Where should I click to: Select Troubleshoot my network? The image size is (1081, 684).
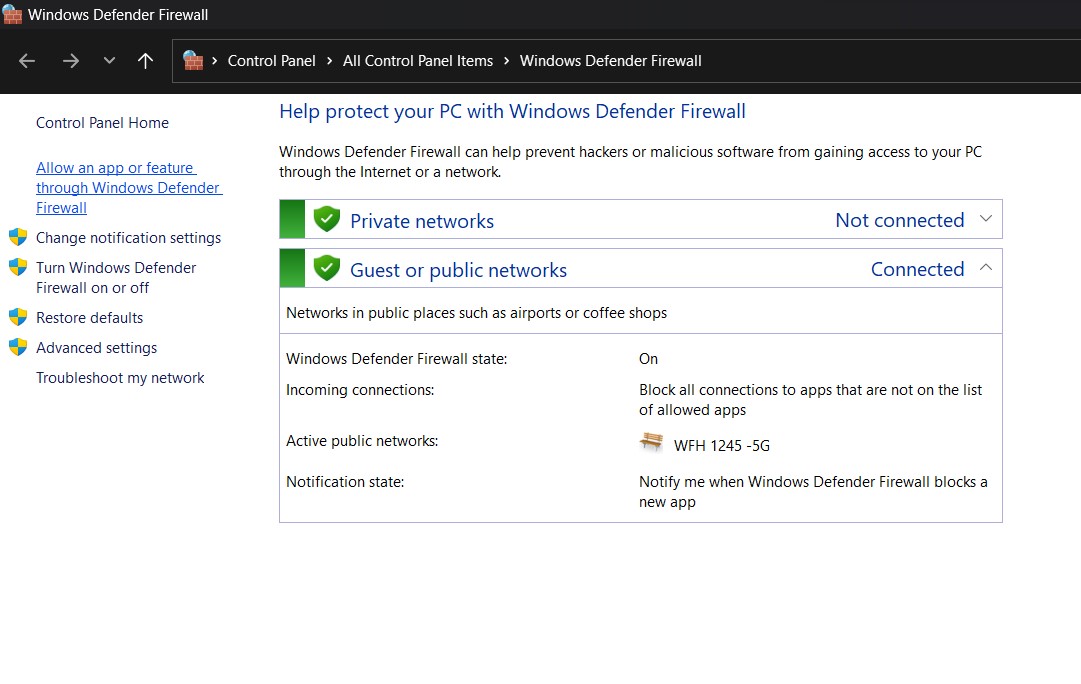tap(120, 377)
